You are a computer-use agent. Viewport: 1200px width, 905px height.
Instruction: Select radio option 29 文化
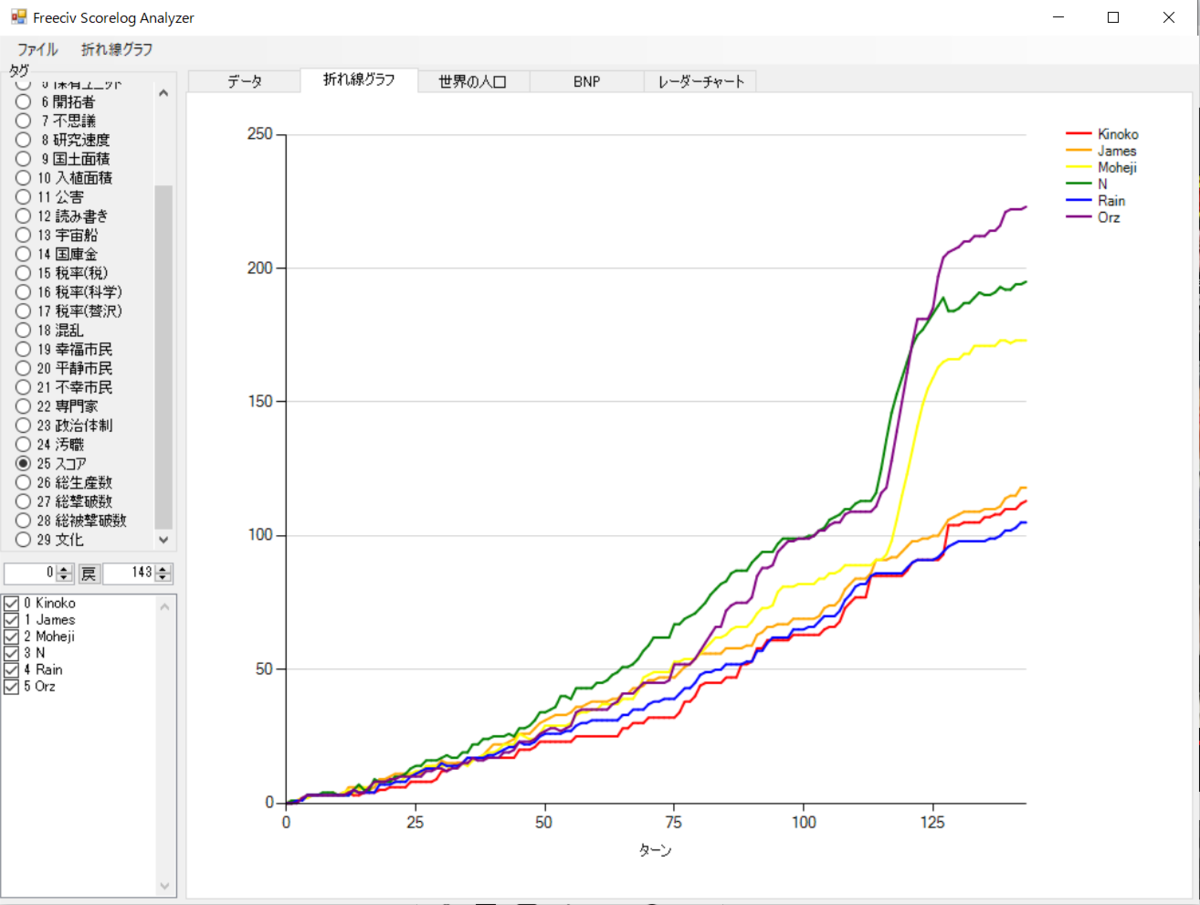pyautogui.click(x=50, y=540)
